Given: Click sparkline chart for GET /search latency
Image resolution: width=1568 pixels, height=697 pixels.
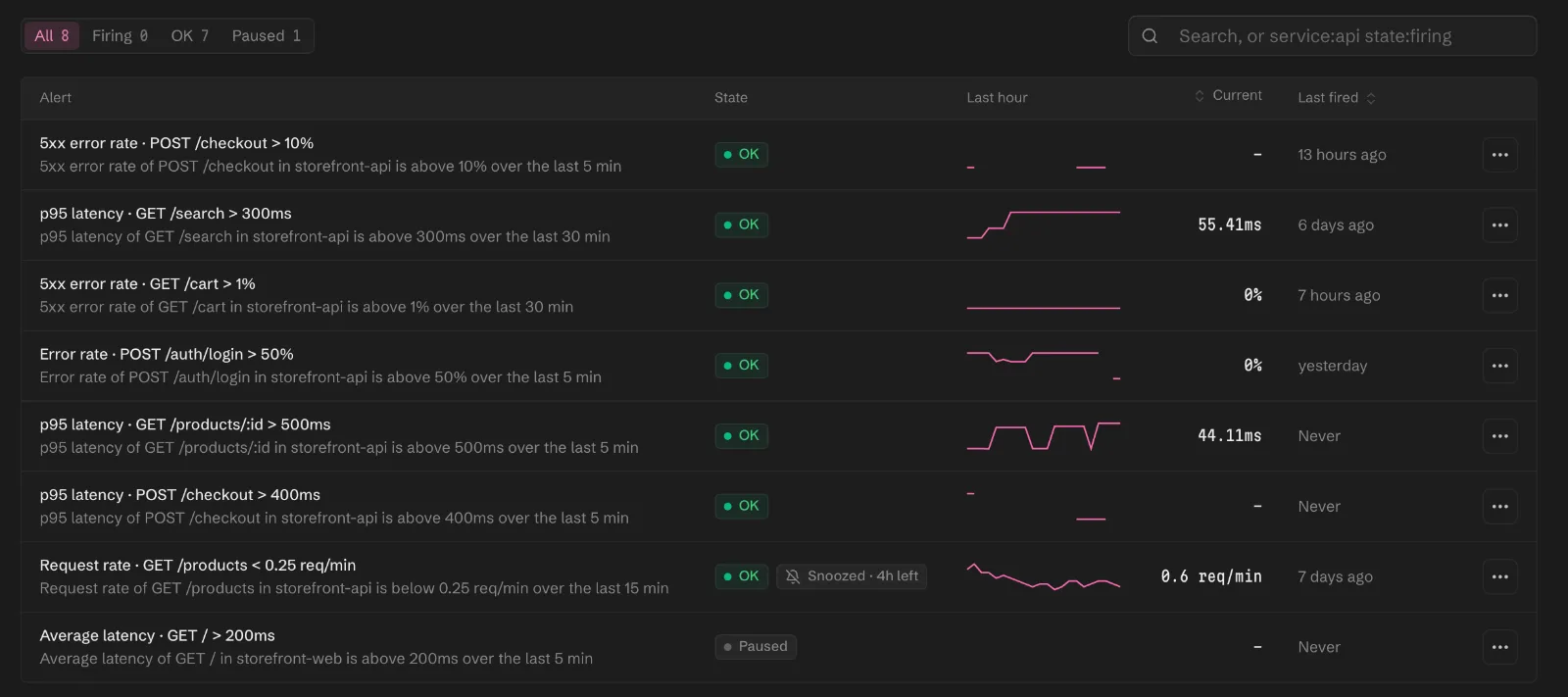Looking at the screenshot, I should [1043, 224].
